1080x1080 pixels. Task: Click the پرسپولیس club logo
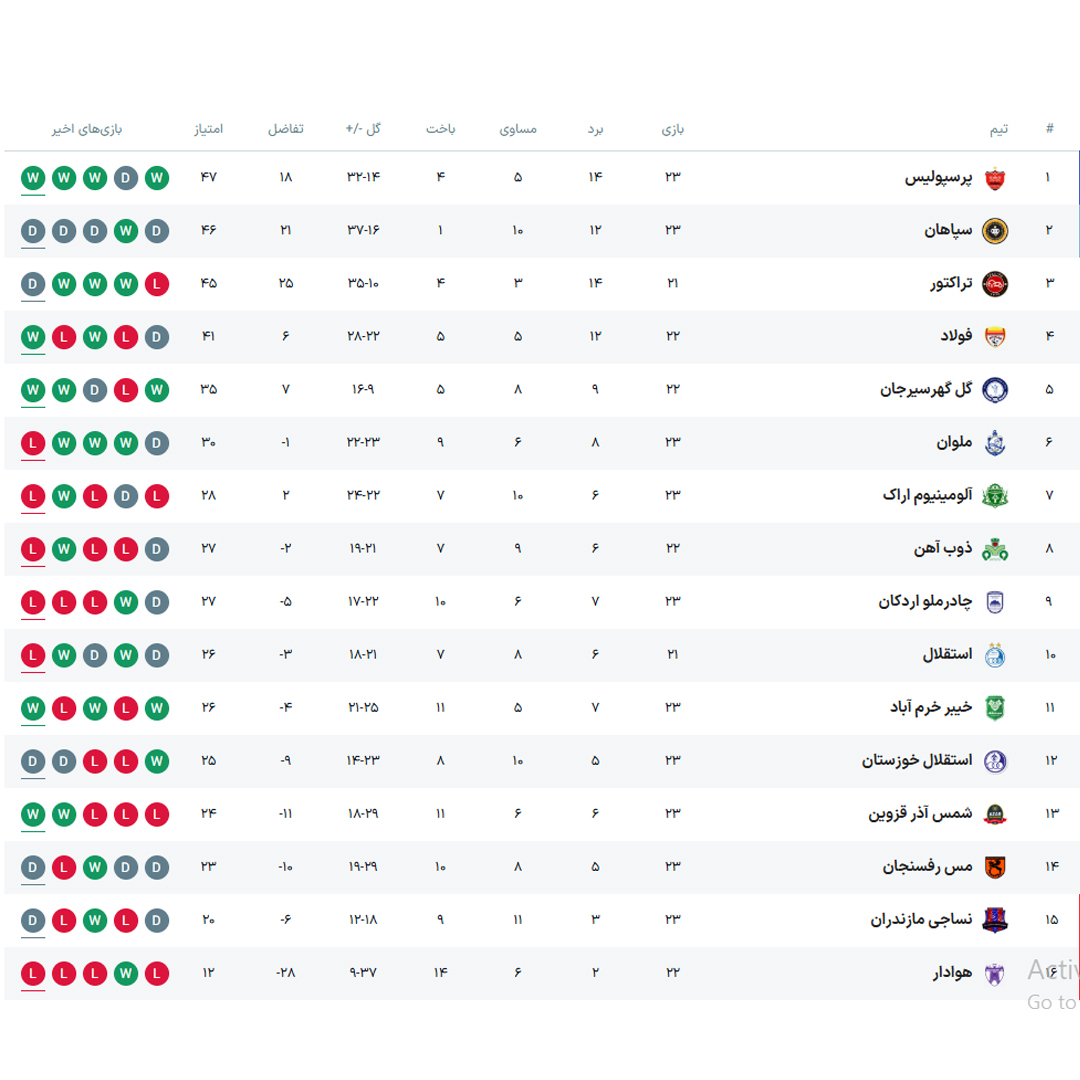tap(995, 178)
